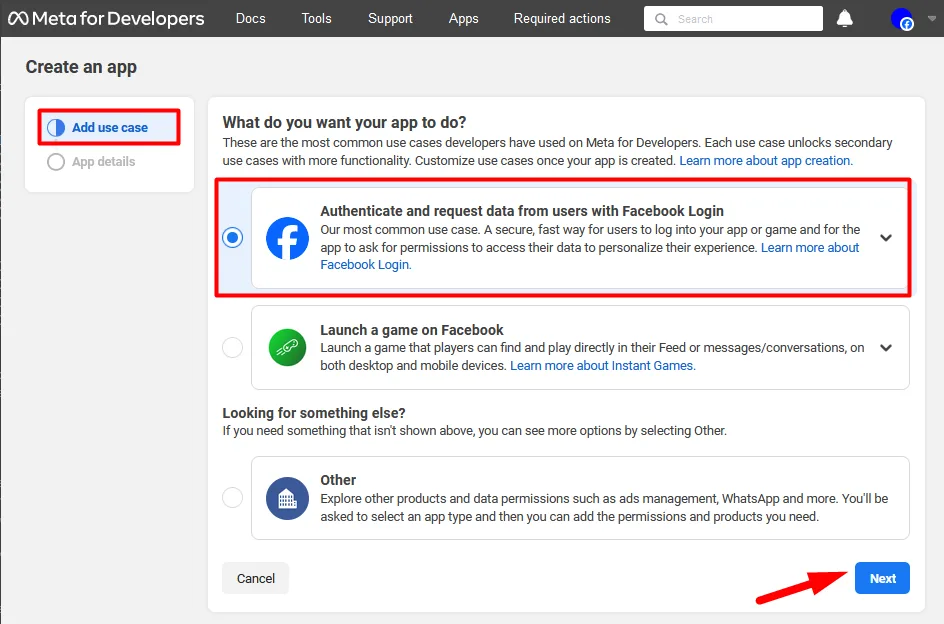944x624 pixels.
Task: Click the Add use case step icon
Action: [57, 127]
